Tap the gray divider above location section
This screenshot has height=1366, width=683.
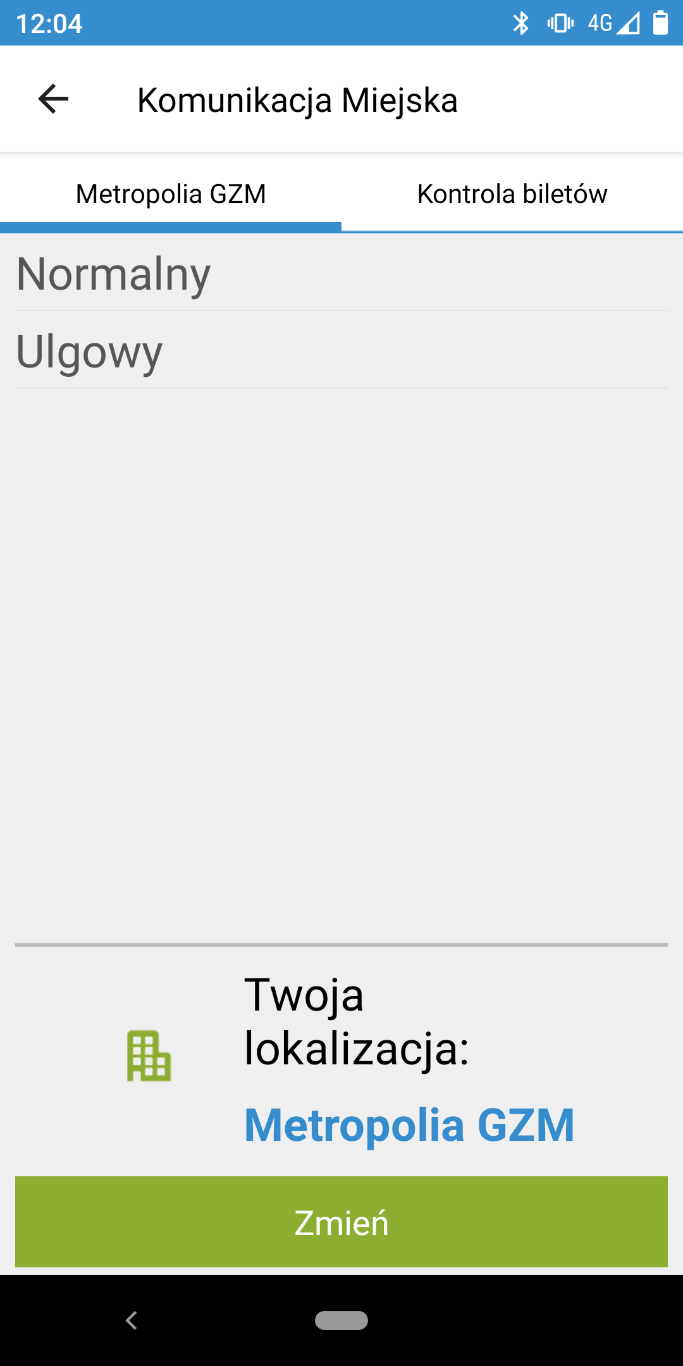[341, 944]
